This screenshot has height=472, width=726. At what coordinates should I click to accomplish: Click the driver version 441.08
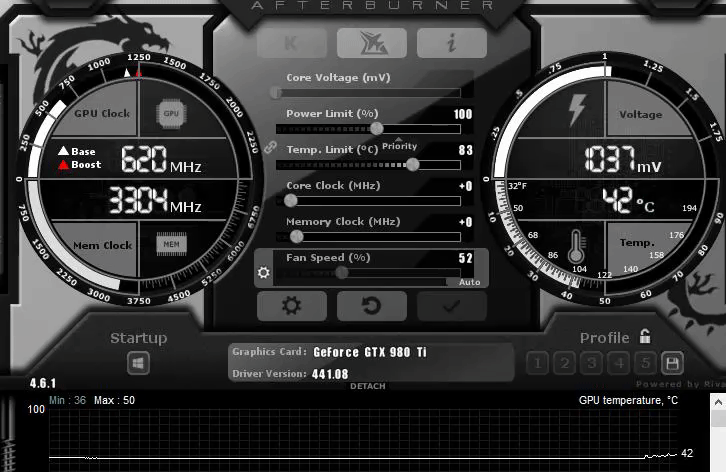click(330, 374)
